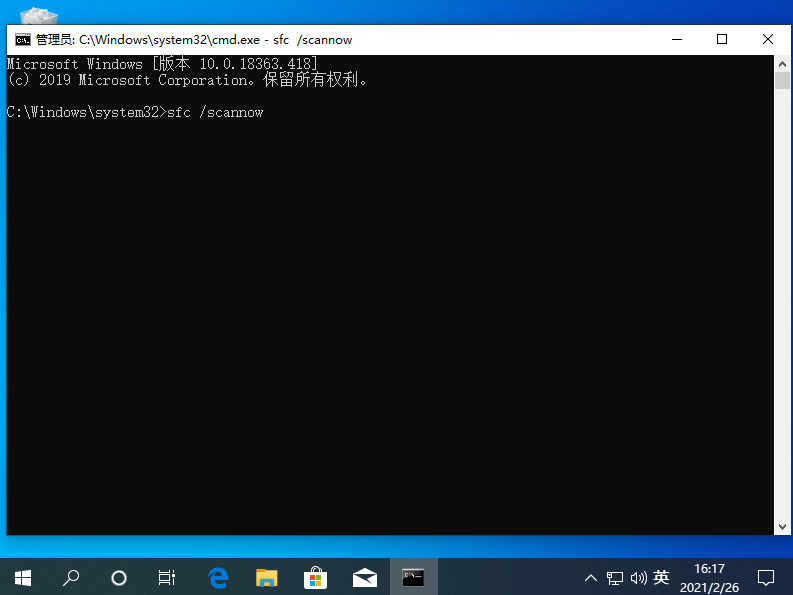This screenshot has height=595, width=793.
Task: Open the volume control tray icon
Action: [x=638, y=578]
